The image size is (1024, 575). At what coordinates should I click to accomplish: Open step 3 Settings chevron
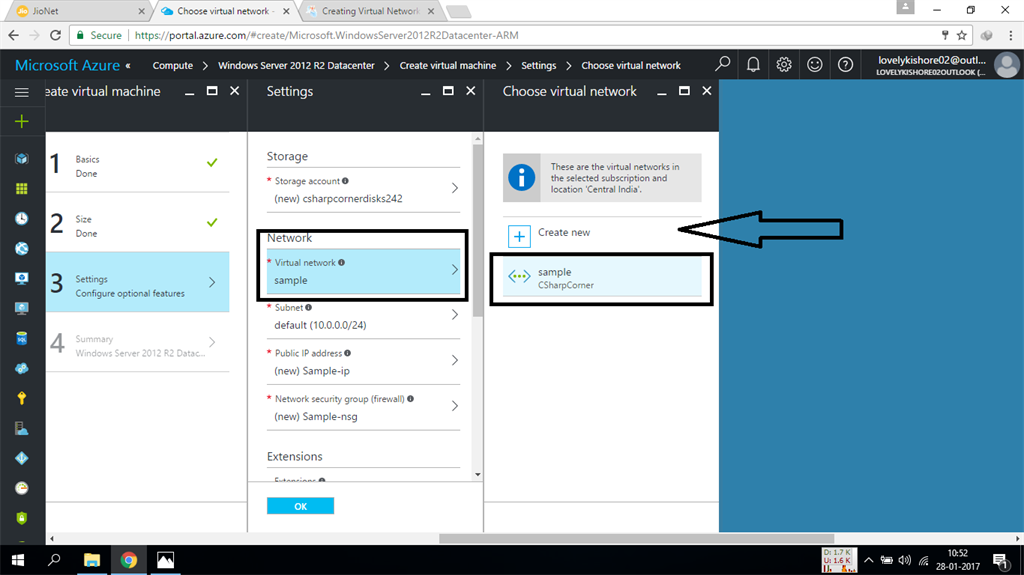pos(212,282)
